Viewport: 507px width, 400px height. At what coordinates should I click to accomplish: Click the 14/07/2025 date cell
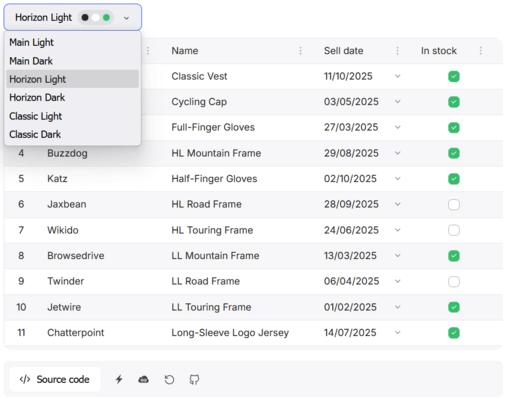tap(350, 333)
